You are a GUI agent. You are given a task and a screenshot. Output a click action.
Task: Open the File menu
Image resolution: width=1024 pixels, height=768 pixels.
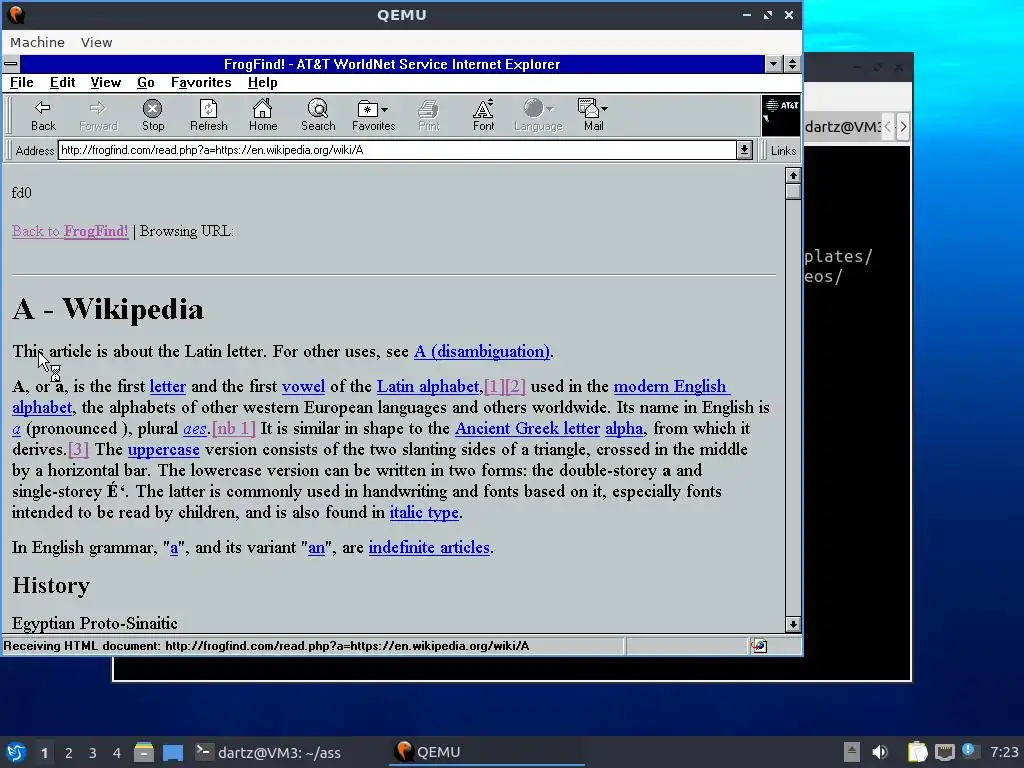(x=22, y=82)
